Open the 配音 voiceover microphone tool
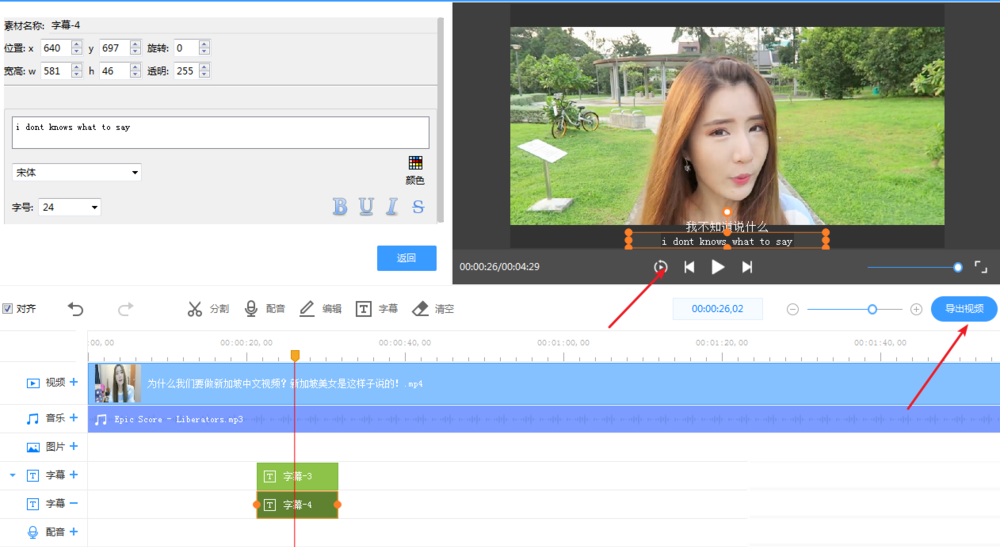Screen dimensions: 1000x547 pyautogui.click(x=265, y=309)
